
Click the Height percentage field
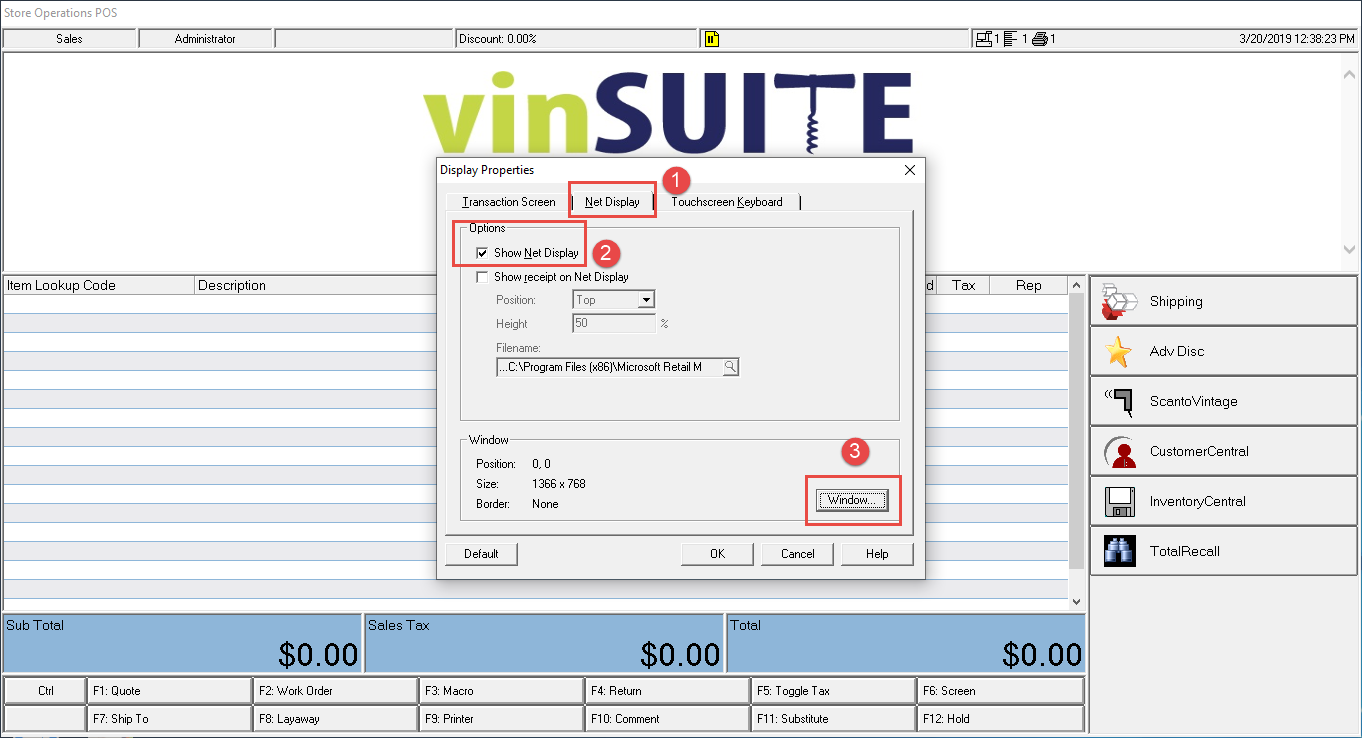coord(614,324)
